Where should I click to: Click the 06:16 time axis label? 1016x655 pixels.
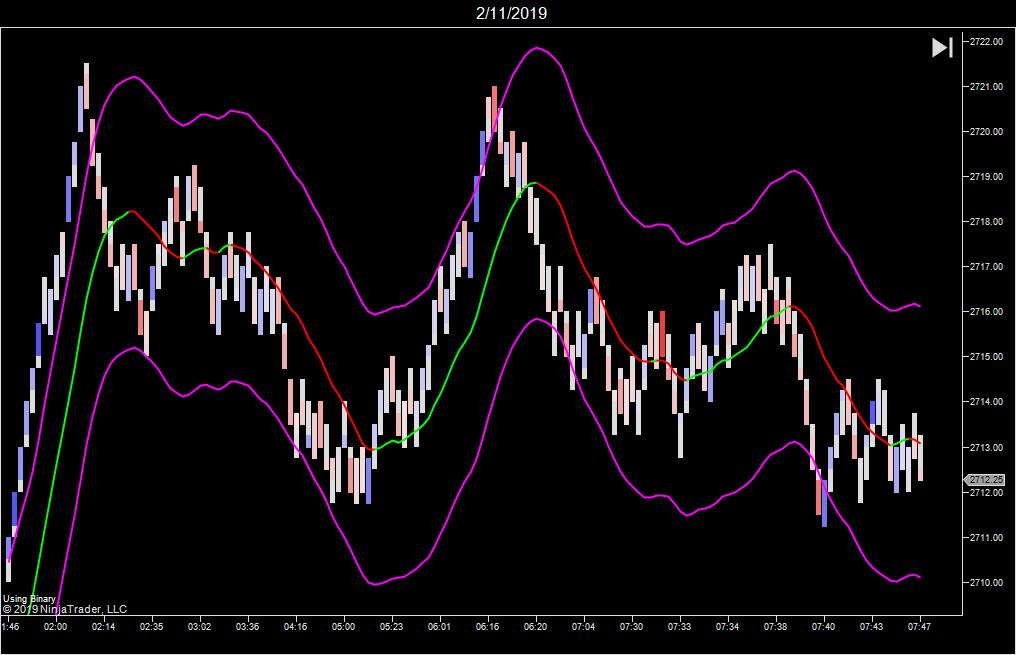point(487,626)
